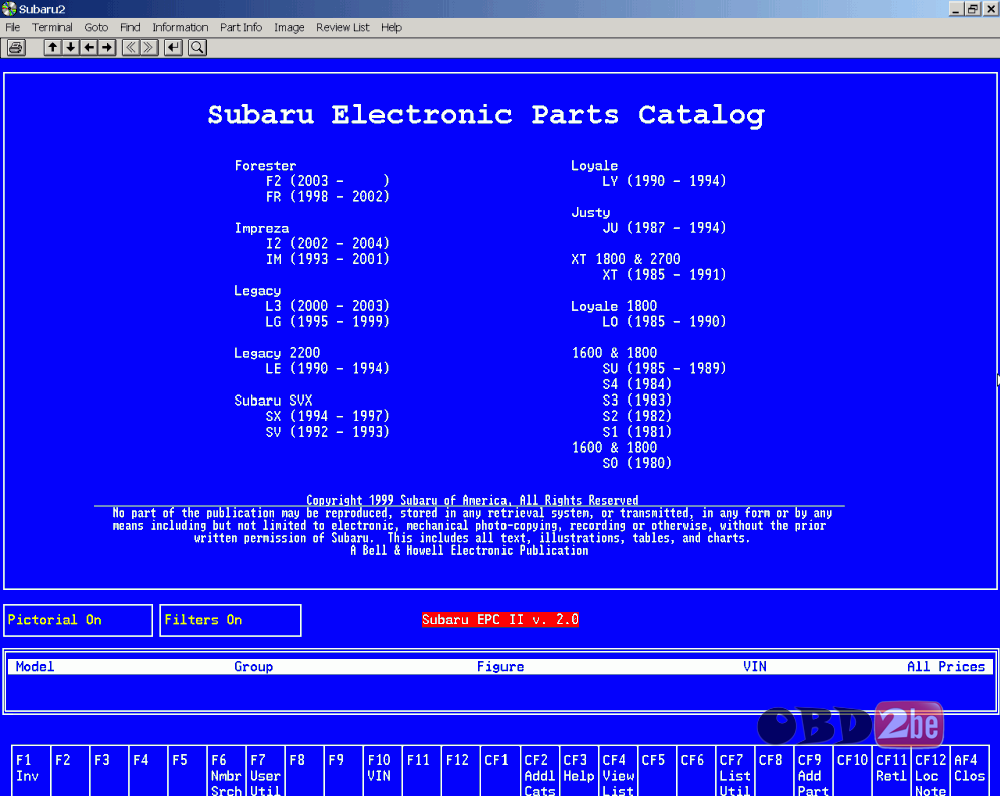Select SVX SX (1994 - 1997) catalog
This screenshot has height=796, width=1000.
(x=328, y=416)
